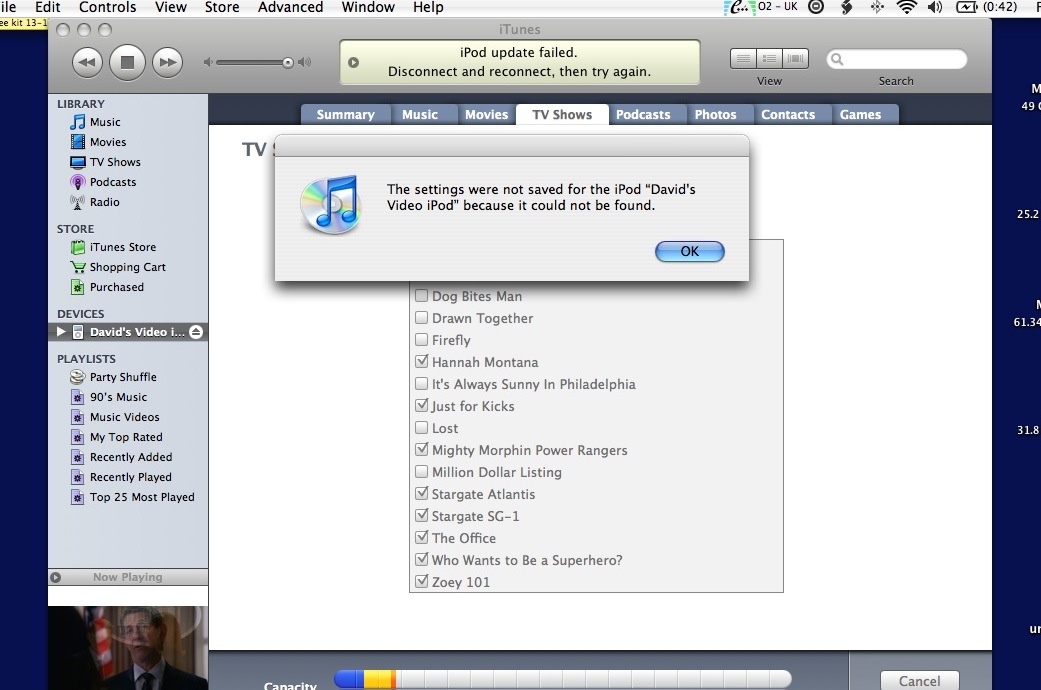
Task: Uncheck the Hannah Montana checkbox
Action: coord(421,361)
